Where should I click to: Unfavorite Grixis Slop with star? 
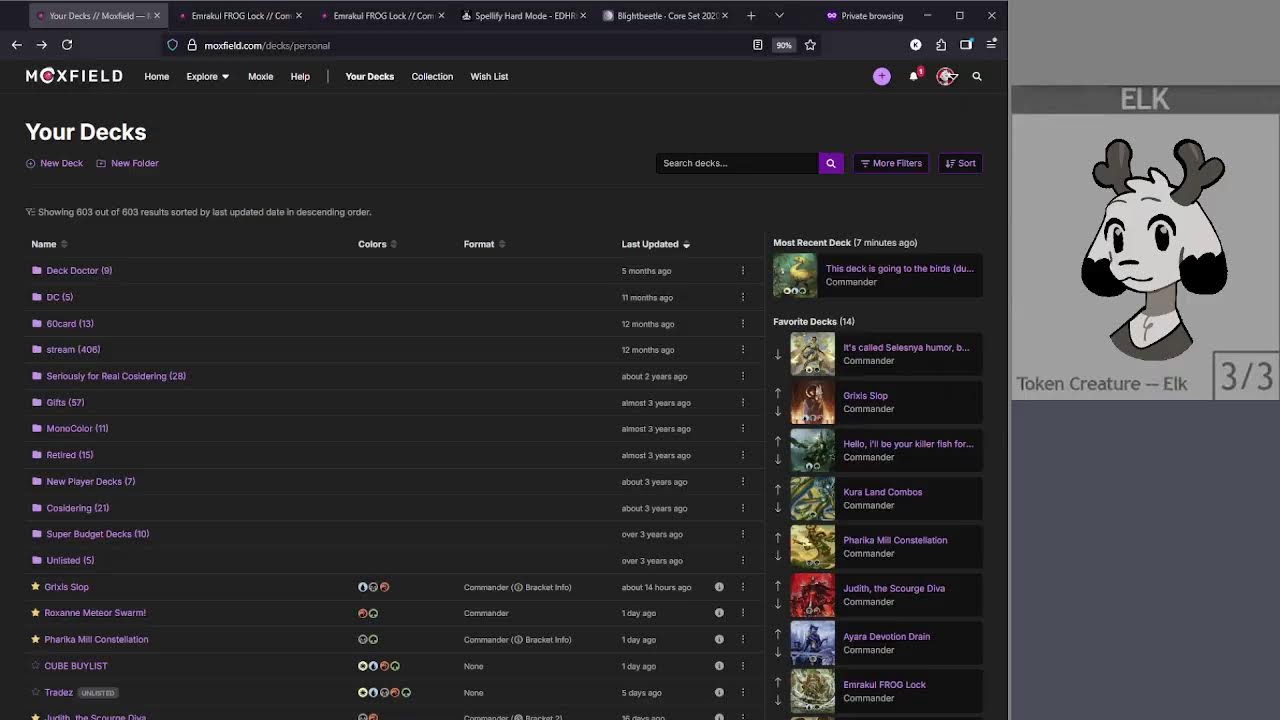click(x=35, y=587)
